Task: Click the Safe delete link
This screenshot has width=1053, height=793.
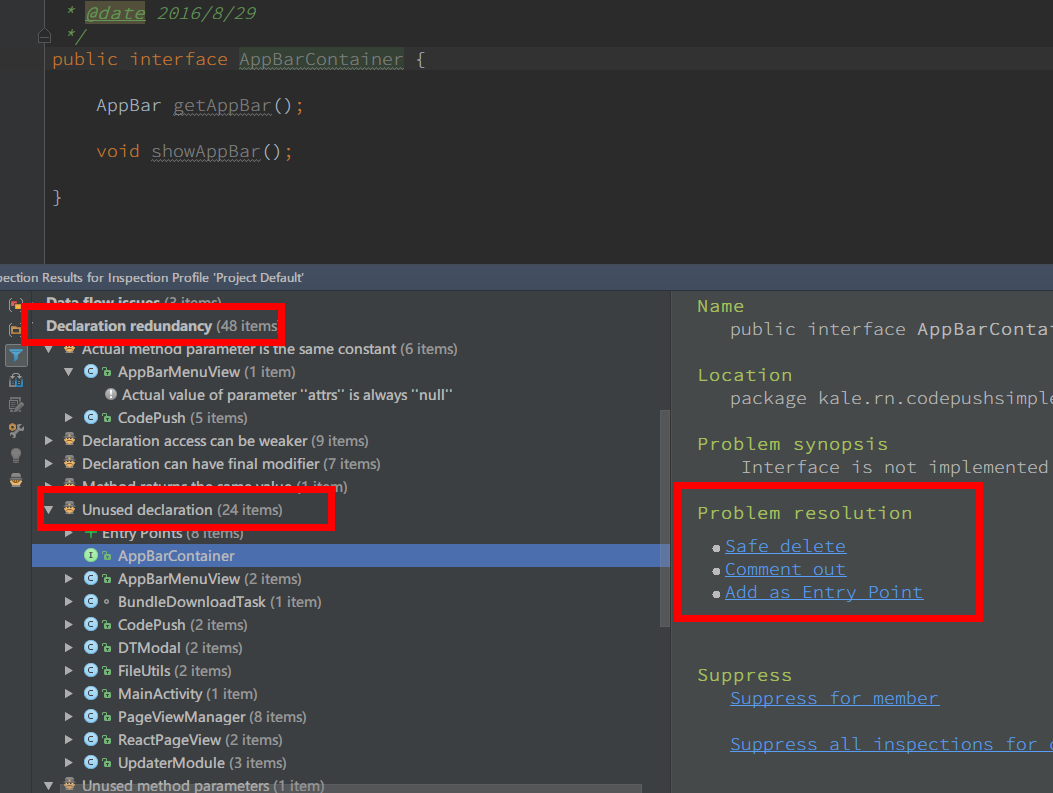Action: coord(785,546)
